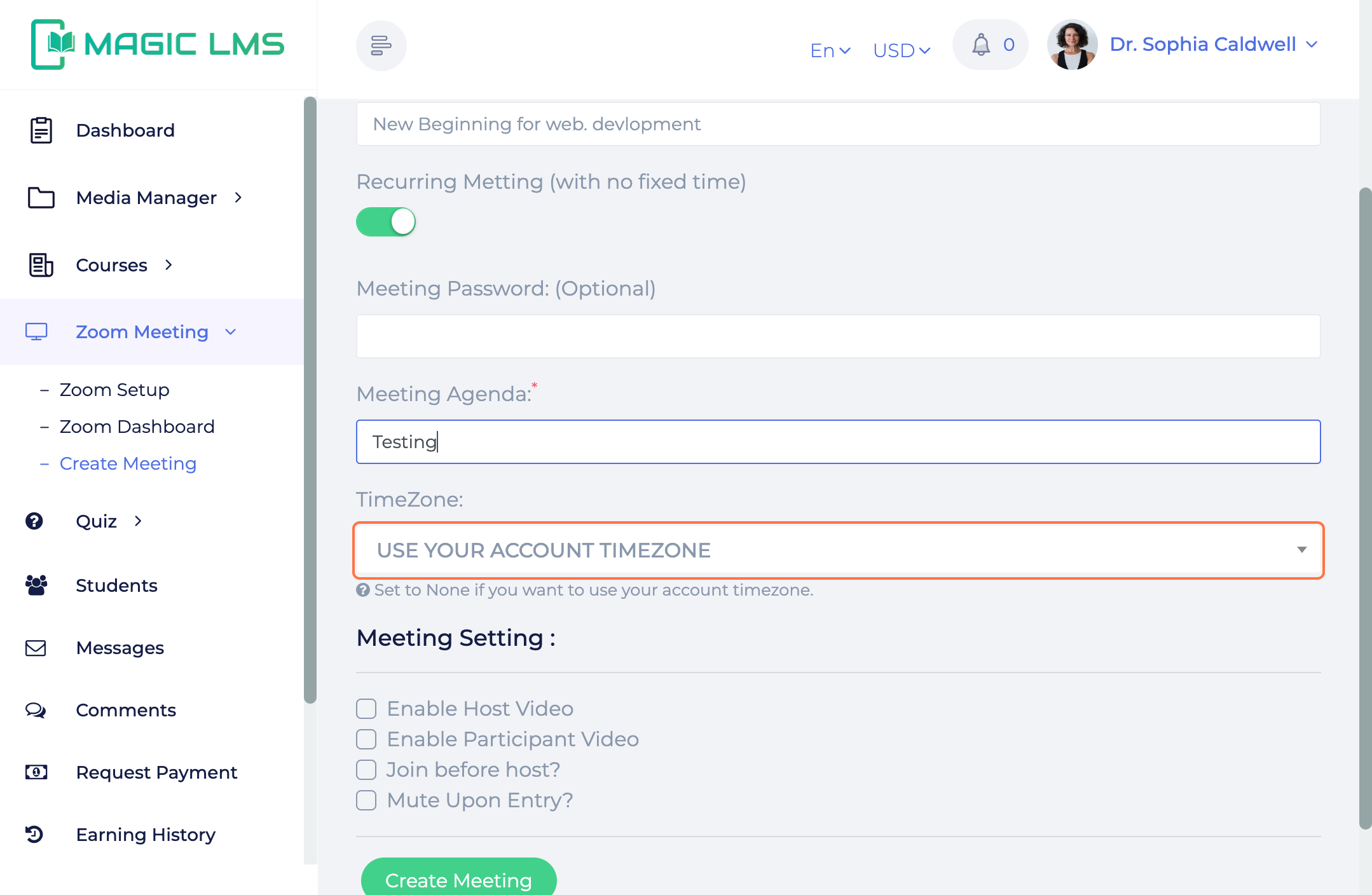Viewport: 1372px width, 895px height.
Task: Click the Media Manager folder icon
Action: point(41,198)
